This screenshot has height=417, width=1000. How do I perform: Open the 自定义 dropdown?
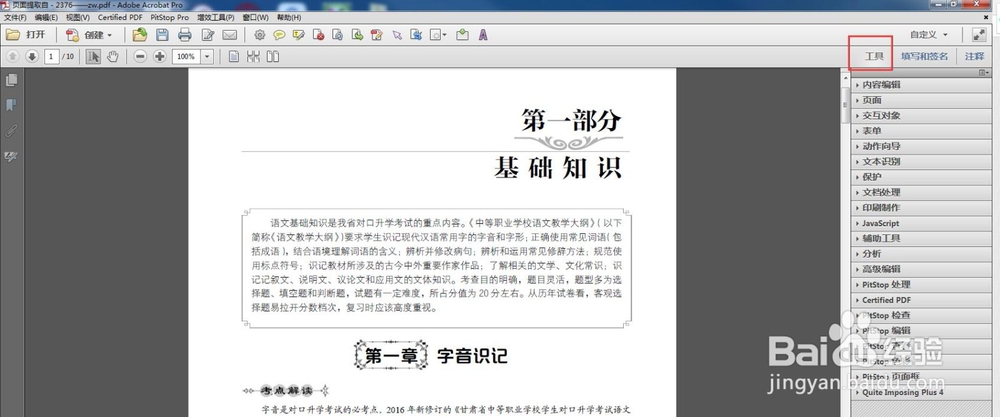tap(929, 34)
